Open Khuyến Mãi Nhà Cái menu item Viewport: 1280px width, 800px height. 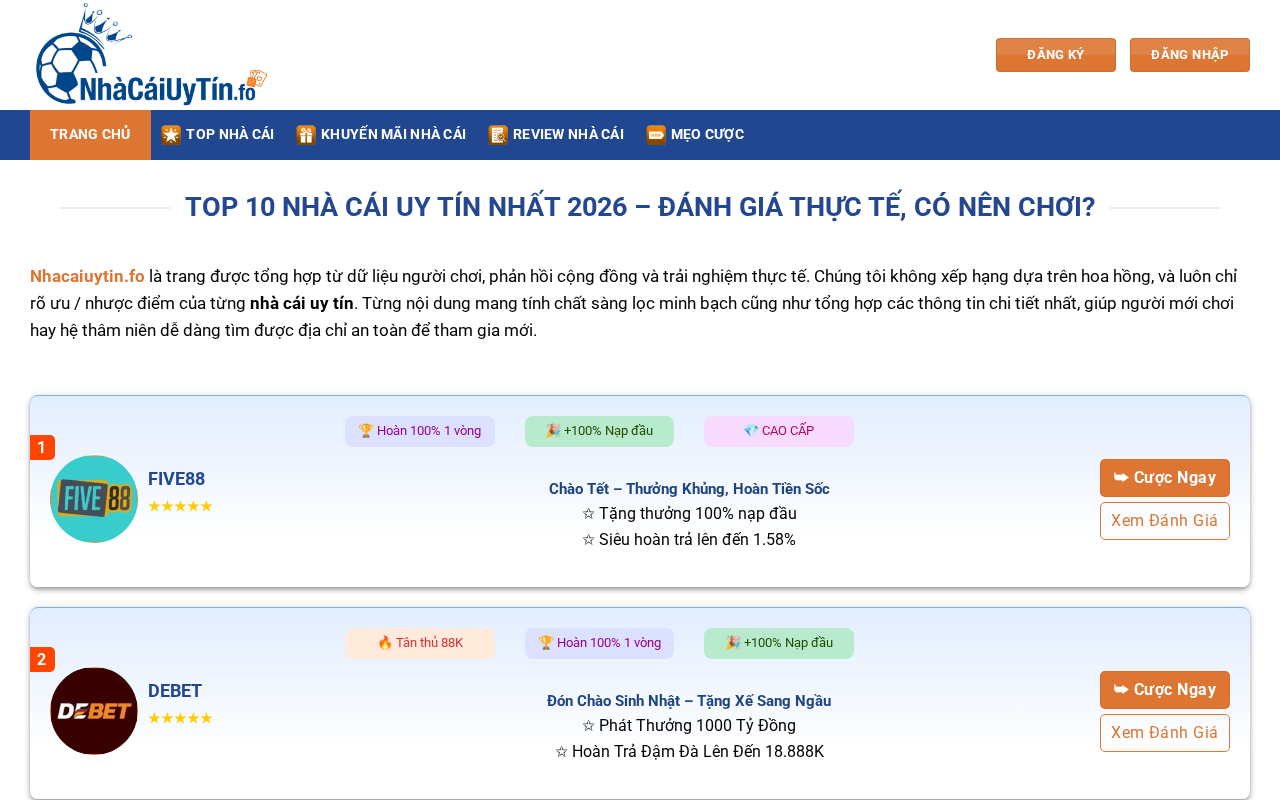381,135
